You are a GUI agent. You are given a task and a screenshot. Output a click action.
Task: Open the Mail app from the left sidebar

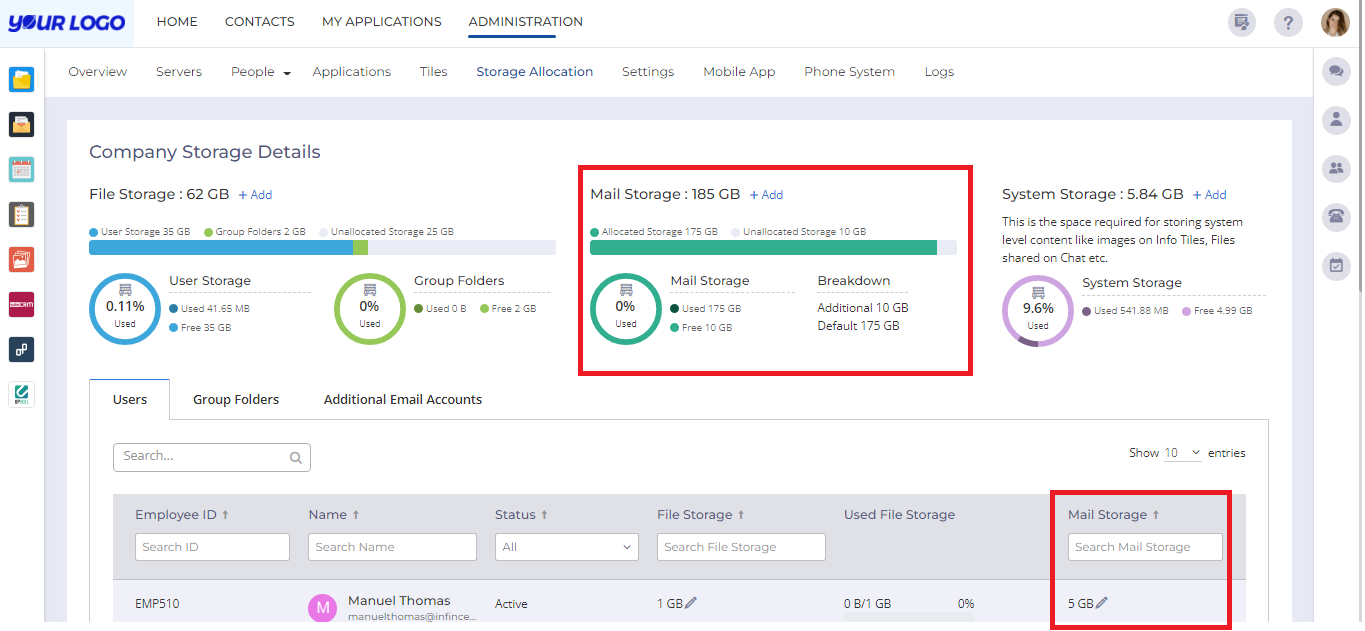click(21, 124)
